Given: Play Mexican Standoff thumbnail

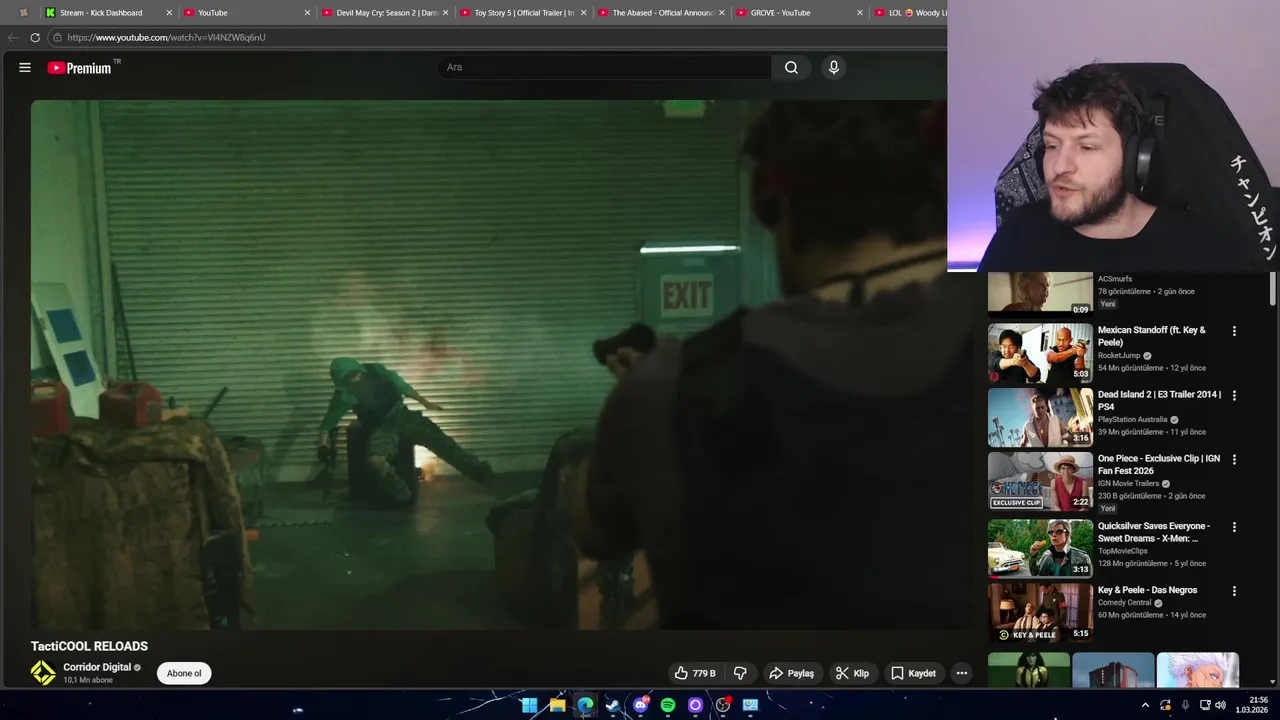Looking at the screenshot, I should (x=1040, y=353).
